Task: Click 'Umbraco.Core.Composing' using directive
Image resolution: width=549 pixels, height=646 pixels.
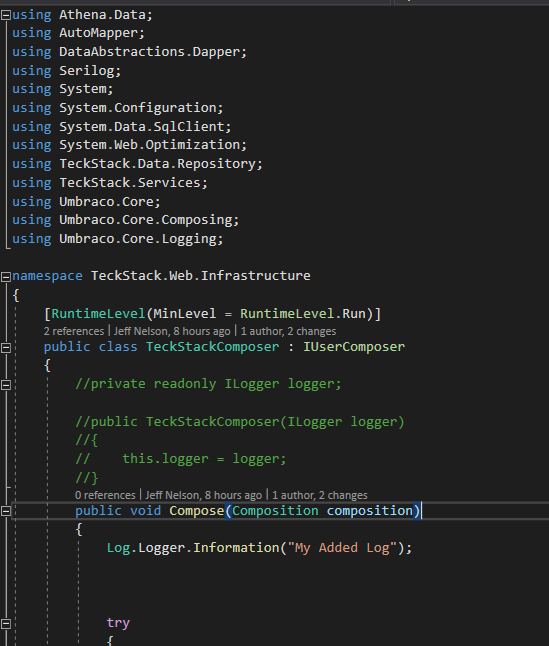Action: (145, 220)
